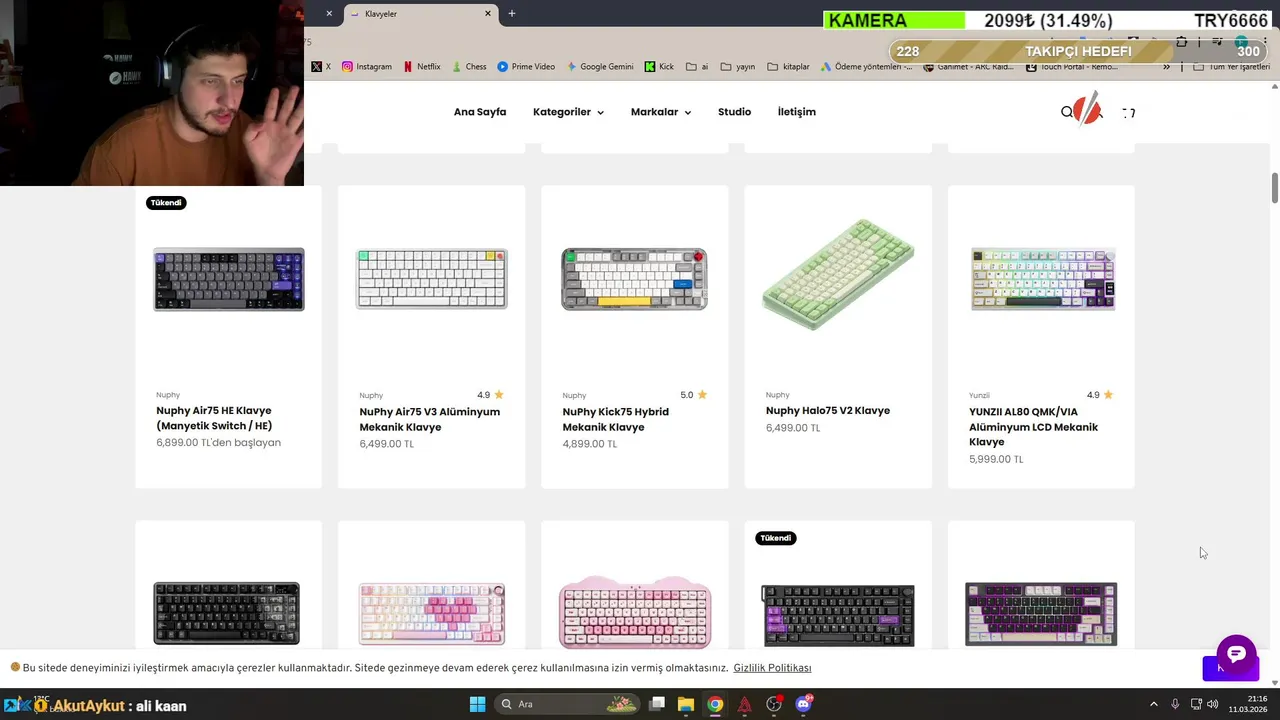Open the Windows Start menu

click(477, 704)
